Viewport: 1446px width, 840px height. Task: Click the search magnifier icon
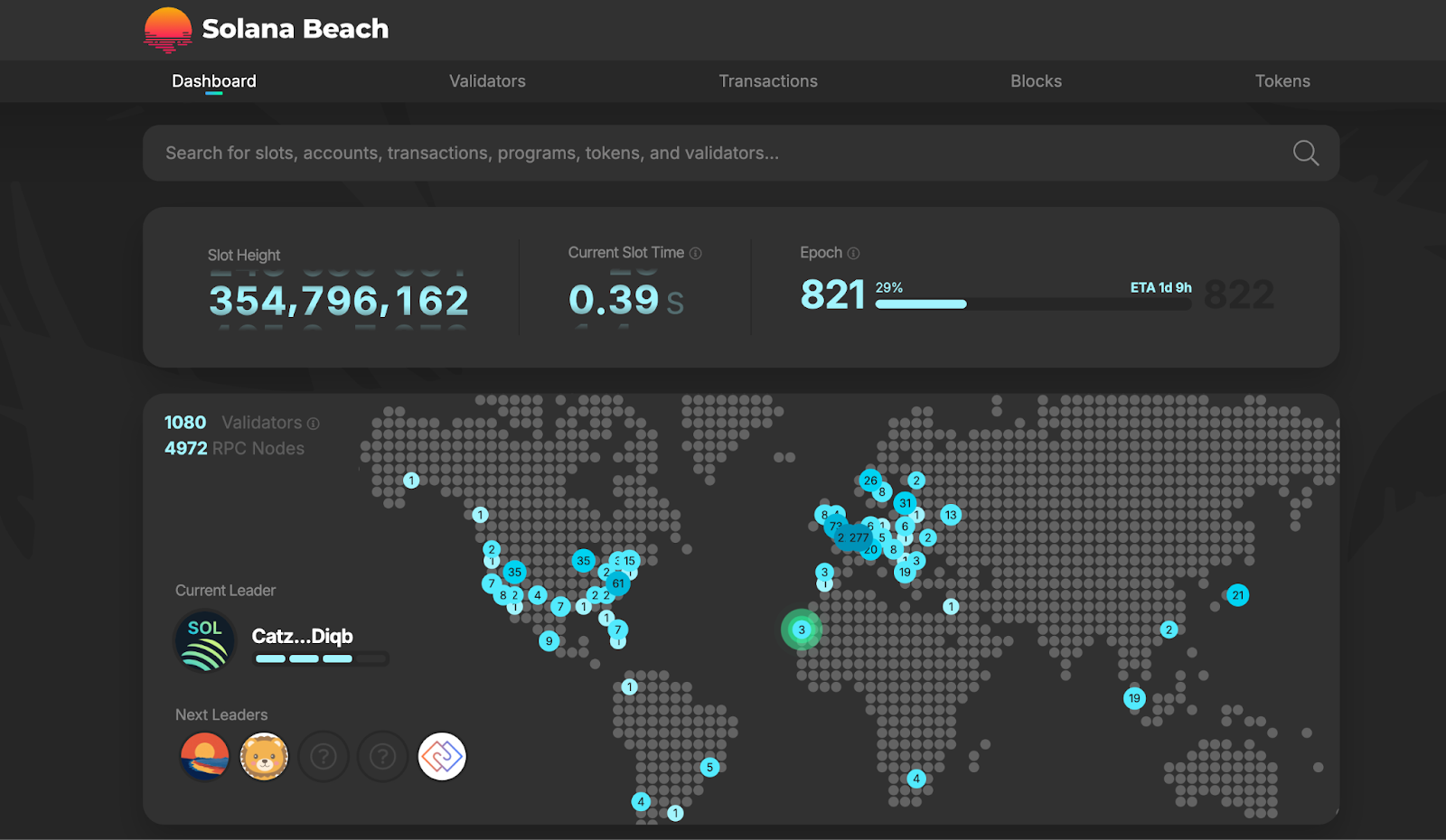[x=1305, y=153]
